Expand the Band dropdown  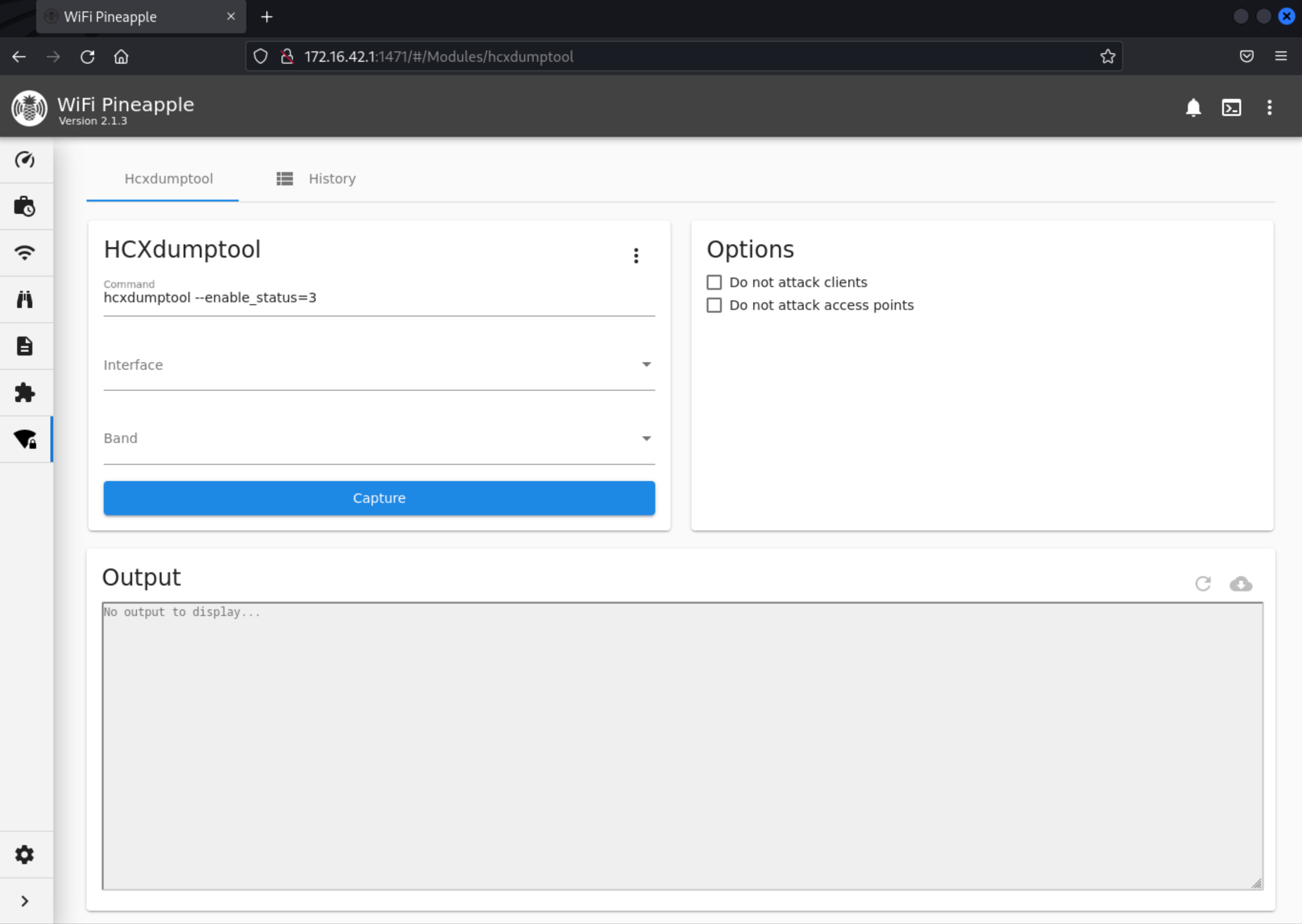click(379, 438)
